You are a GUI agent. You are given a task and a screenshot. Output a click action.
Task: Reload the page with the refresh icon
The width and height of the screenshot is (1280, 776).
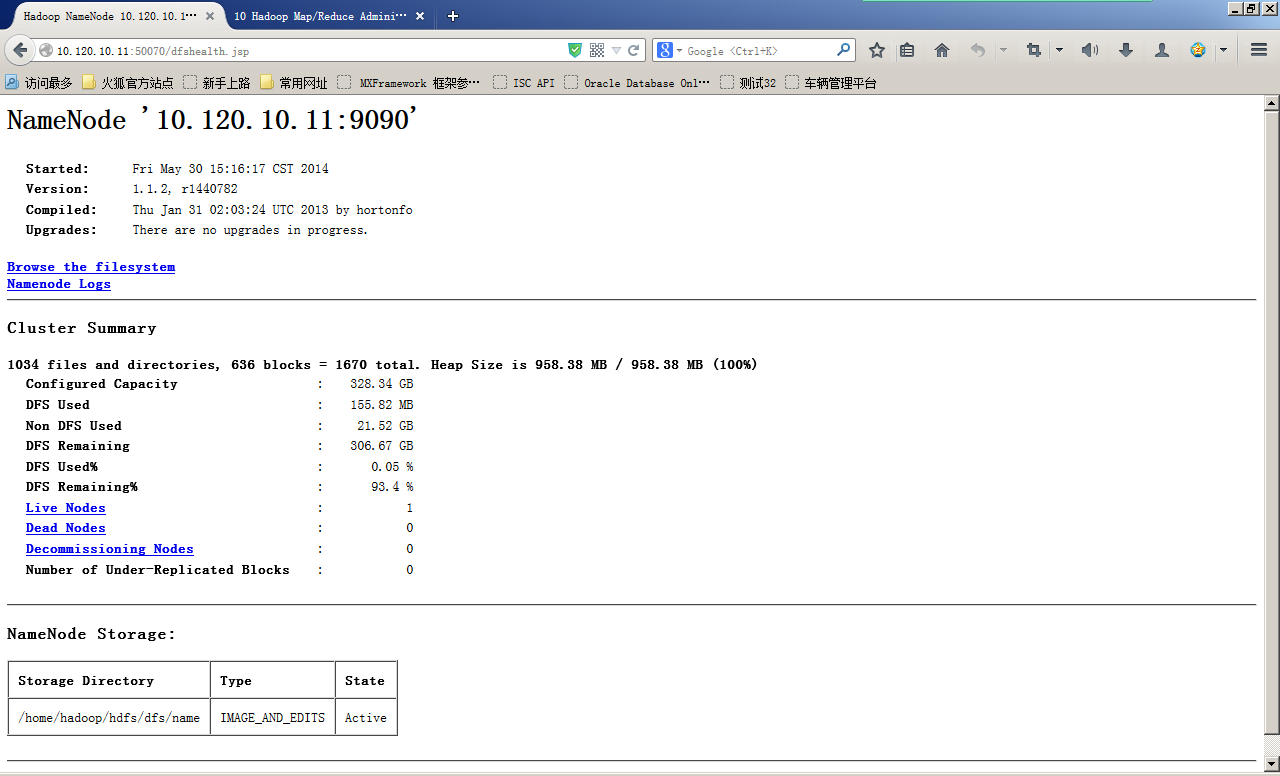[x=634, y=50]
